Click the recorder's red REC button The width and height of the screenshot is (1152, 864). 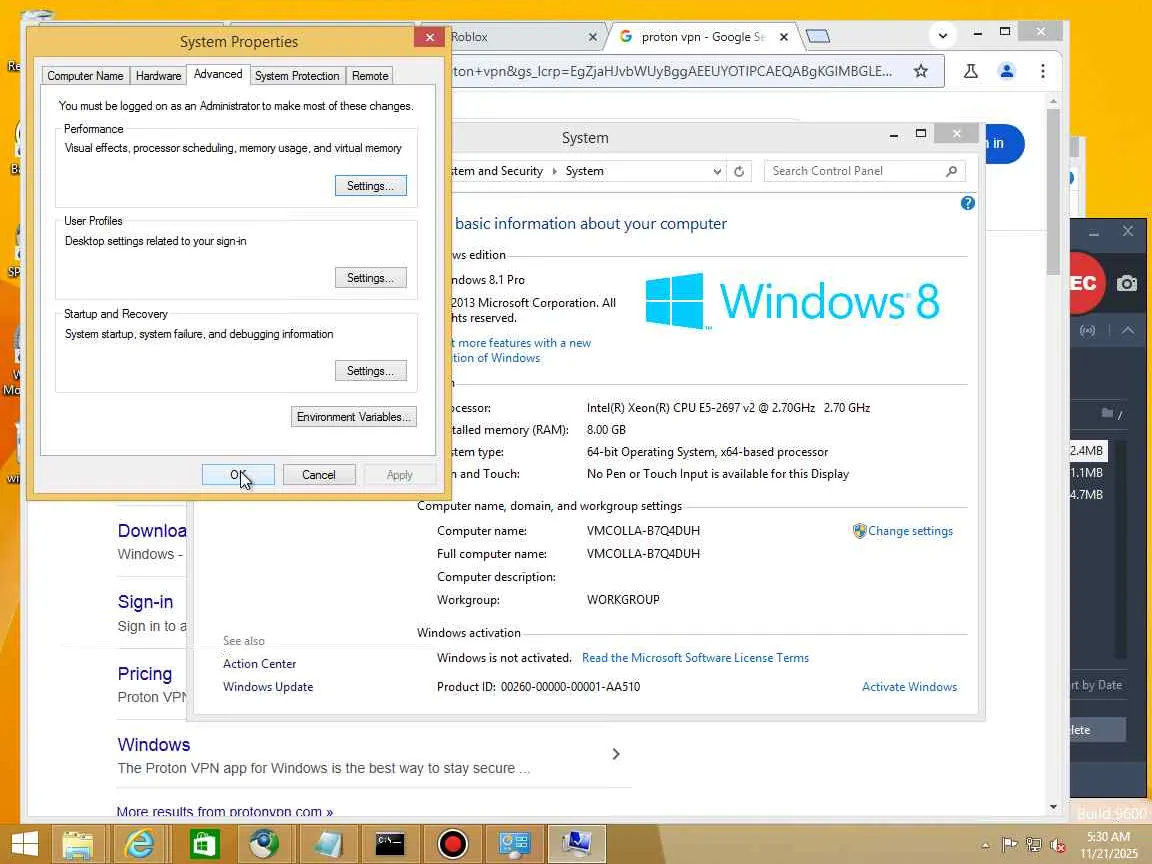tap(1086, 284)
